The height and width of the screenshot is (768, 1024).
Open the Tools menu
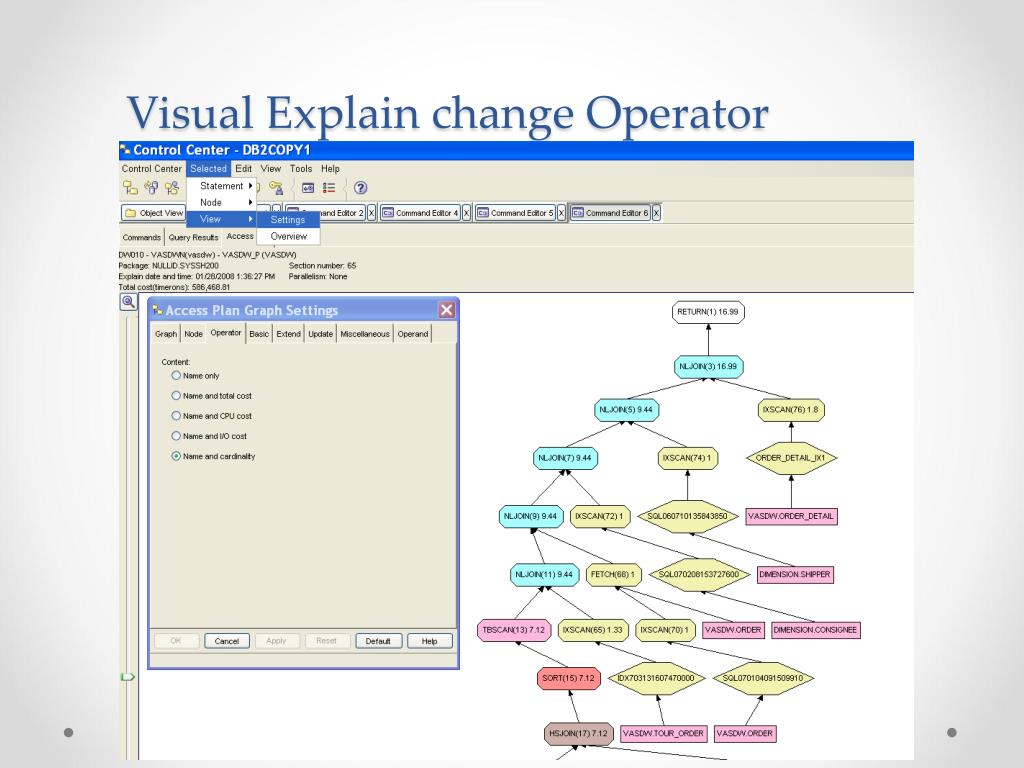[301, 168]
